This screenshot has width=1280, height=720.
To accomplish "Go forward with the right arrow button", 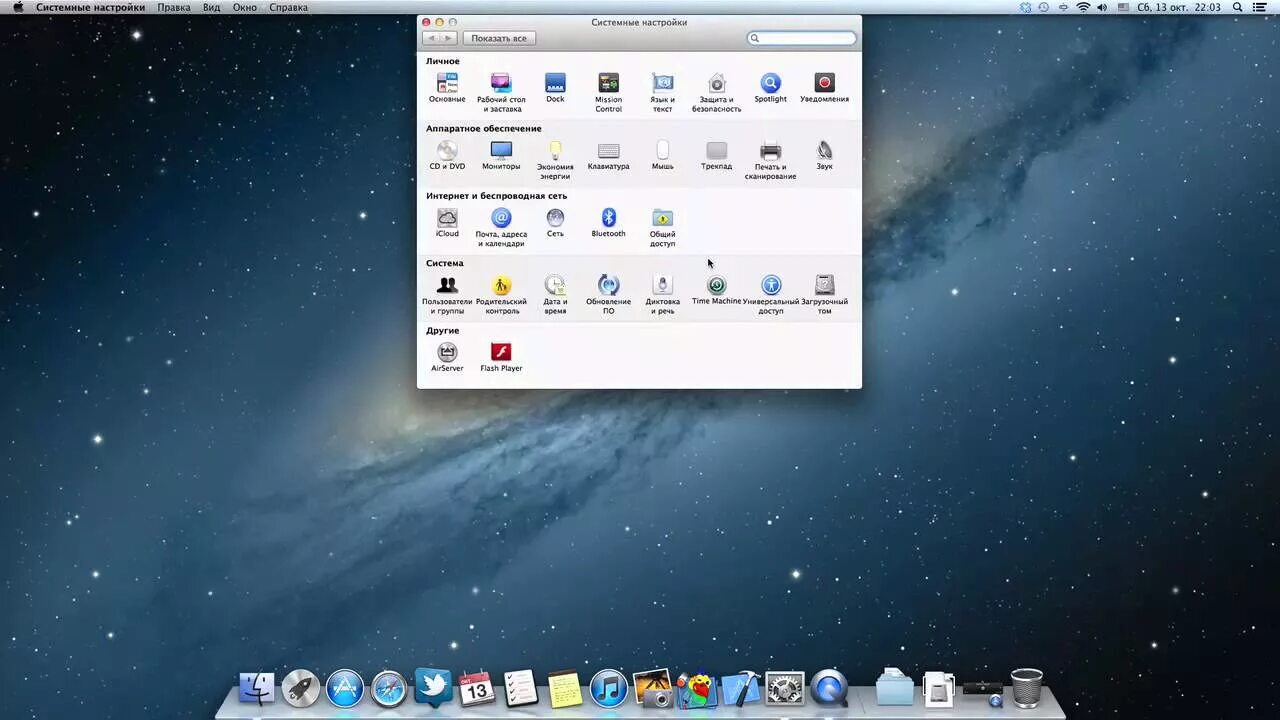I will click(449, 38).
